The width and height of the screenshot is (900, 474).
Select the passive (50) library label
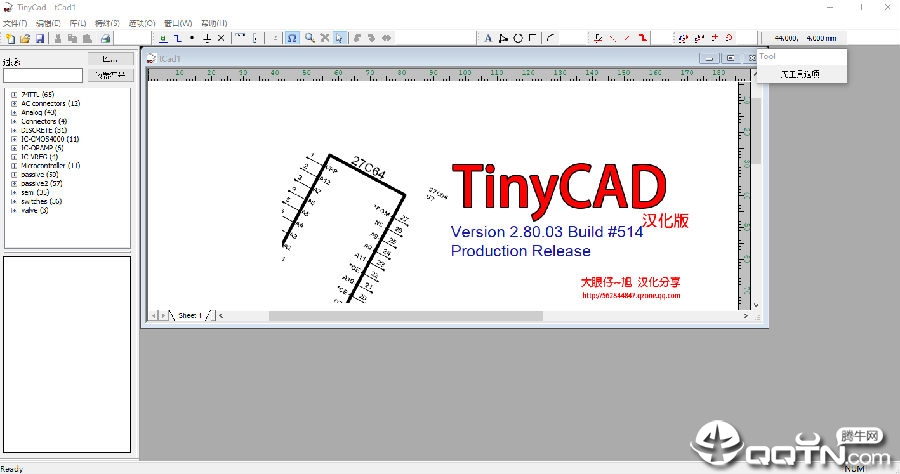pos(40,174)
